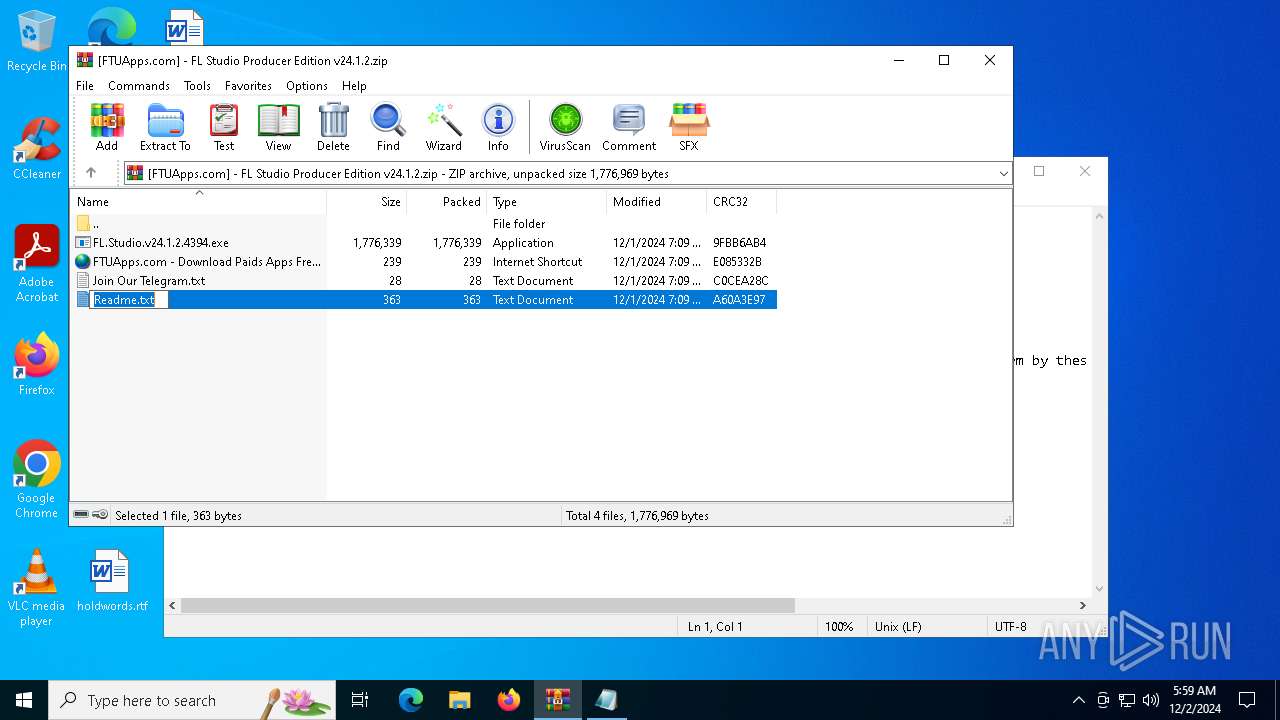
Task: Open the View toolbar icon
Action: (278, 127)
